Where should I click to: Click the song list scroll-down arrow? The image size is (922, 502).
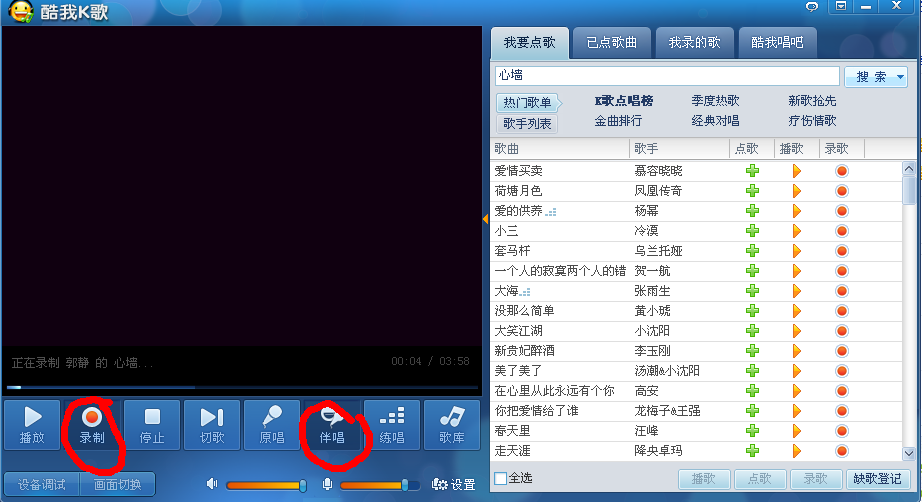908,453
